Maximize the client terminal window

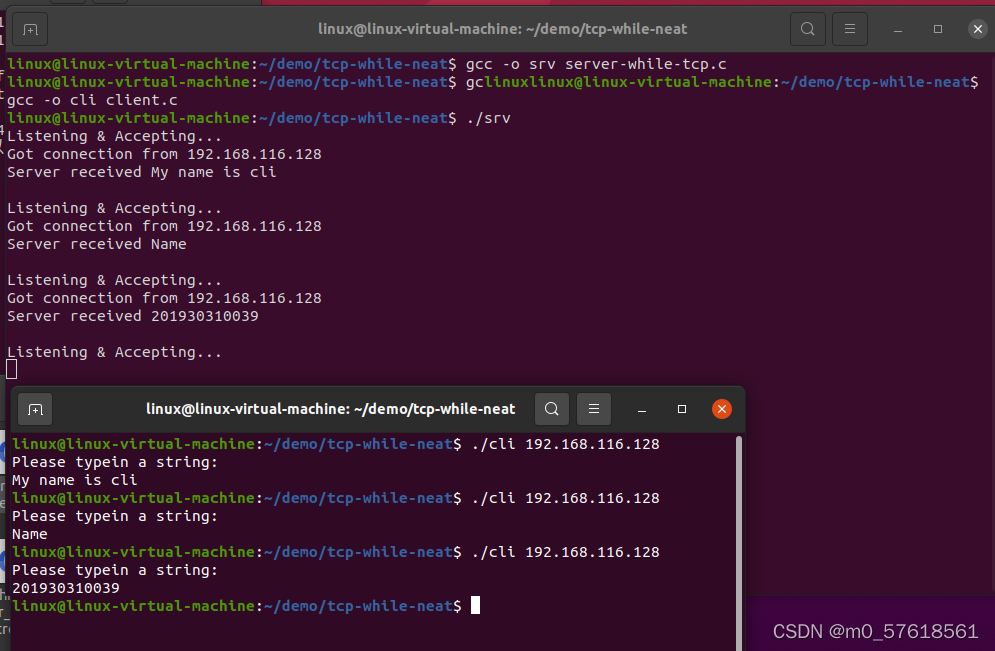pyautogui.click(x=682, y=409)
